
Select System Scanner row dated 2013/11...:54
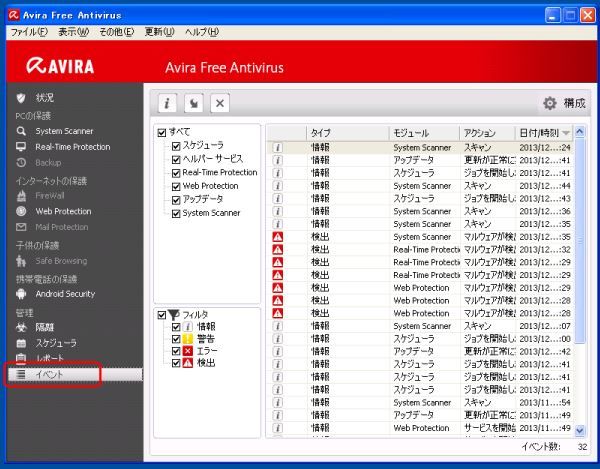[419, 402]
